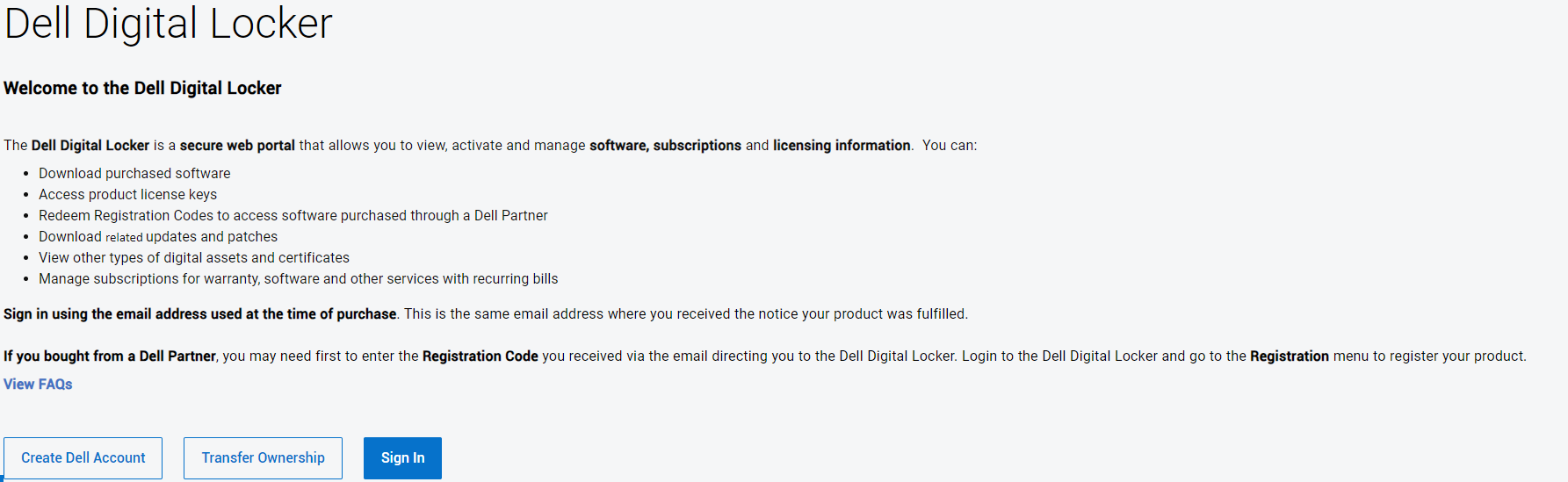
Task: Click the bold 'Registration' menu word
Action: [x=1289, y=356]
